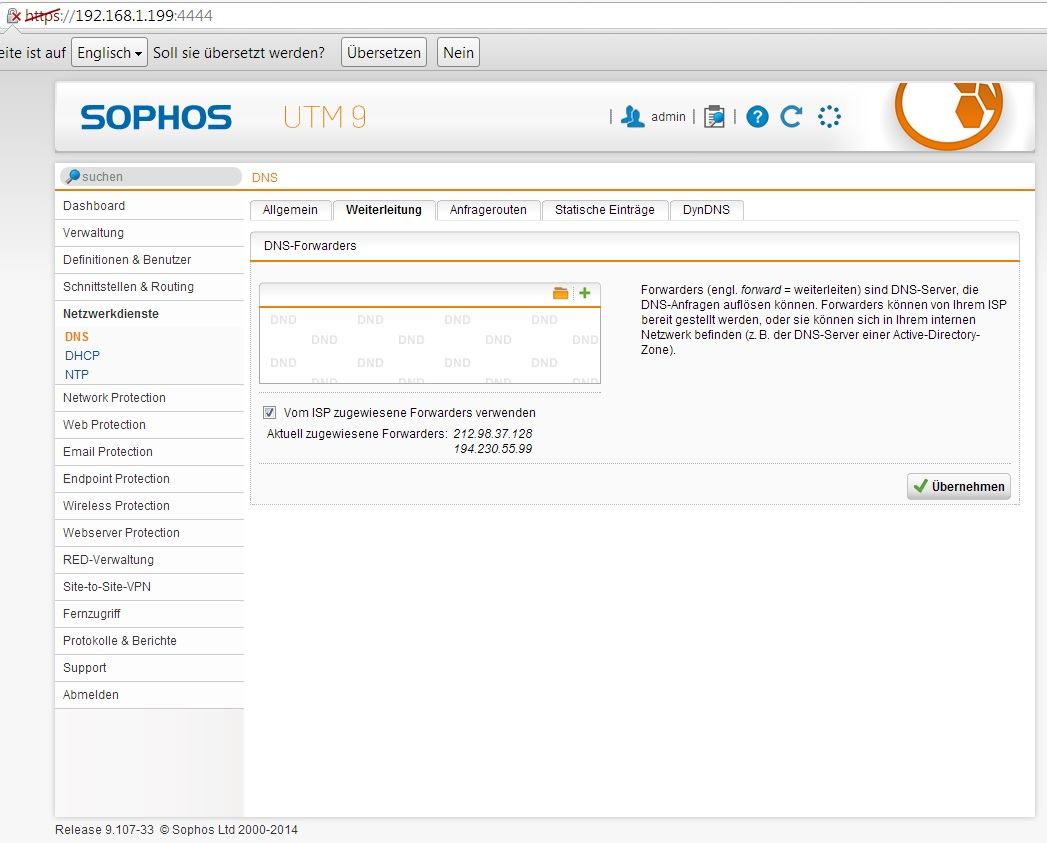
Task: Open Protokolle & Berichte in sidebar
Action: click(x=149, y=641)
